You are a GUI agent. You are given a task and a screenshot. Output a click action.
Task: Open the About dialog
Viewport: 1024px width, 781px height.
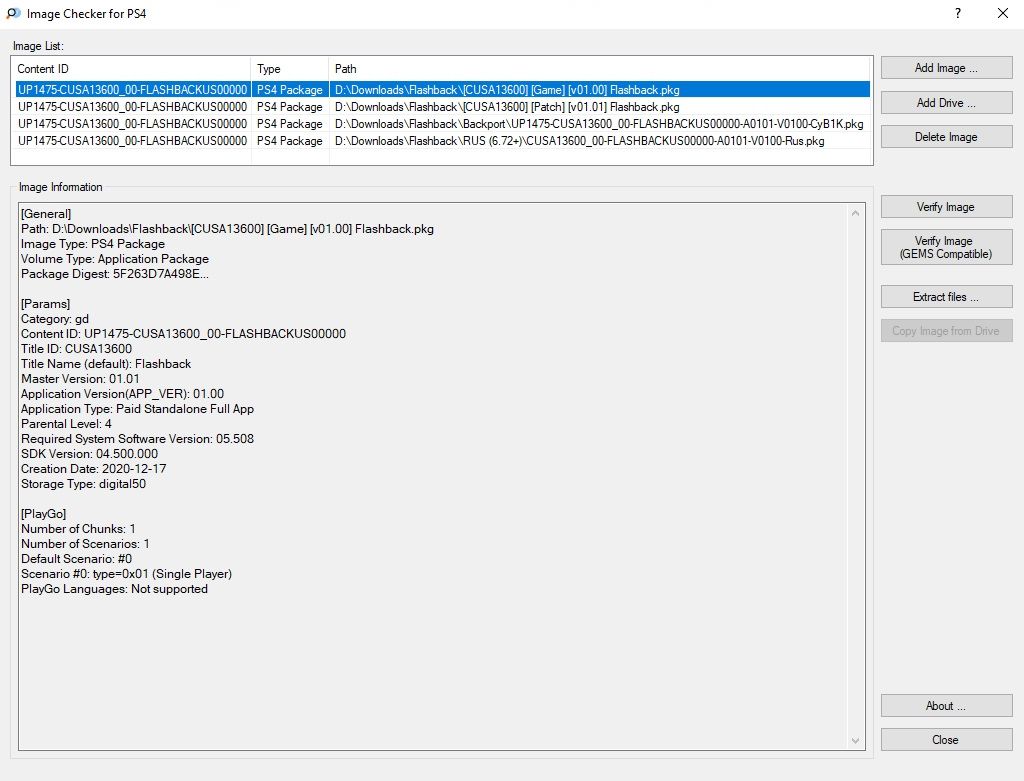pos(946,705)
